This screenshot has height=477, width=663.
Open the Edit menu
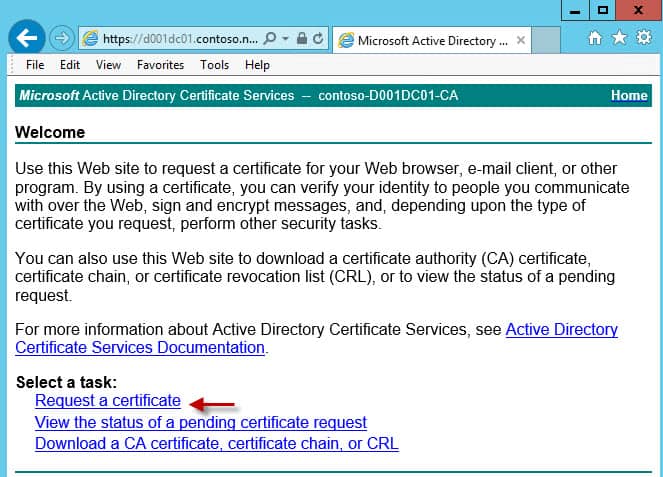click(x=70, y=65)
